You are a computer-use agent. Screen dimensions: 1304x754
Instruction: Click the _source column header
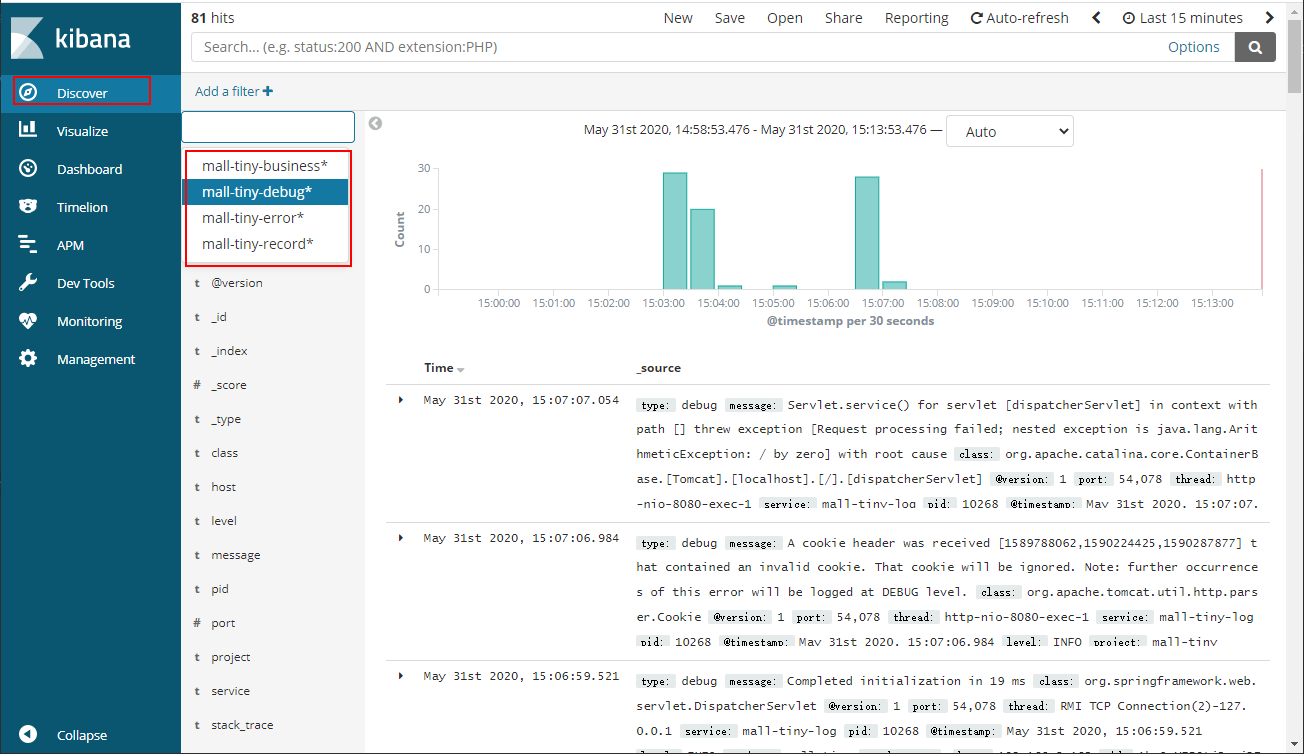pos(658,368)
